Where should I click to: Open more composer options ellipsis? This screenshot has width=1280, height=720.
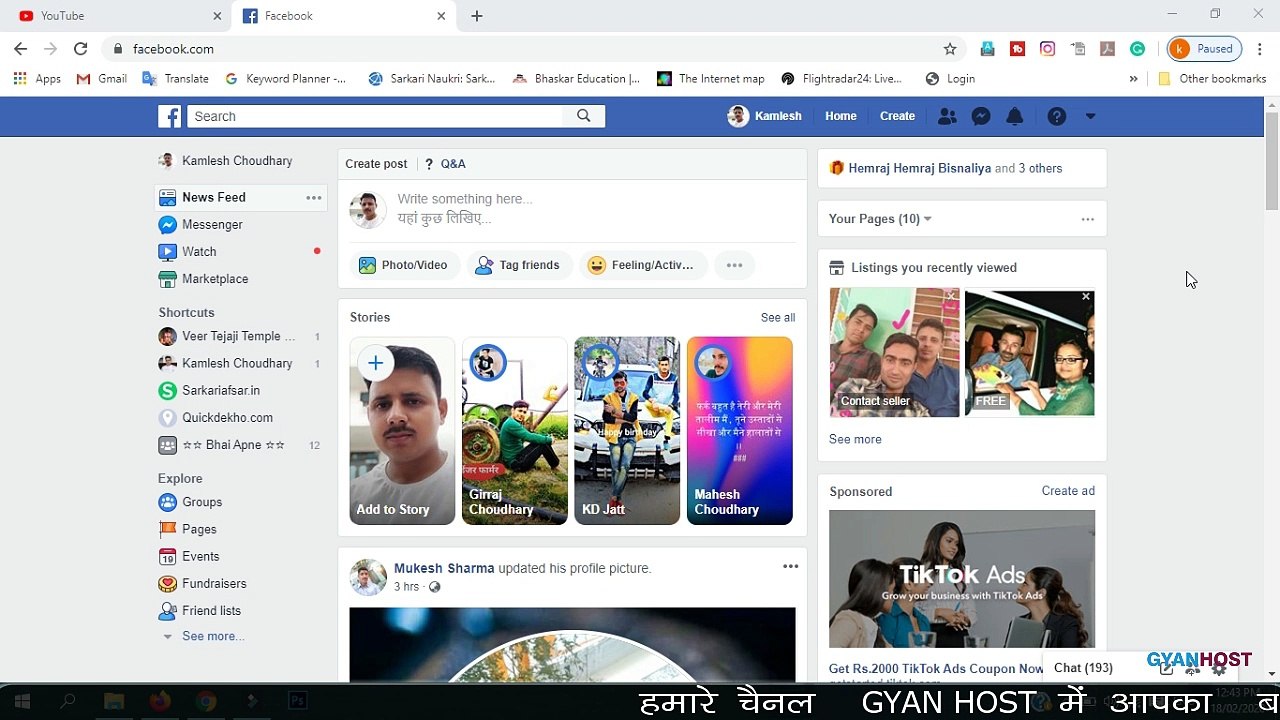click(734, 265)
